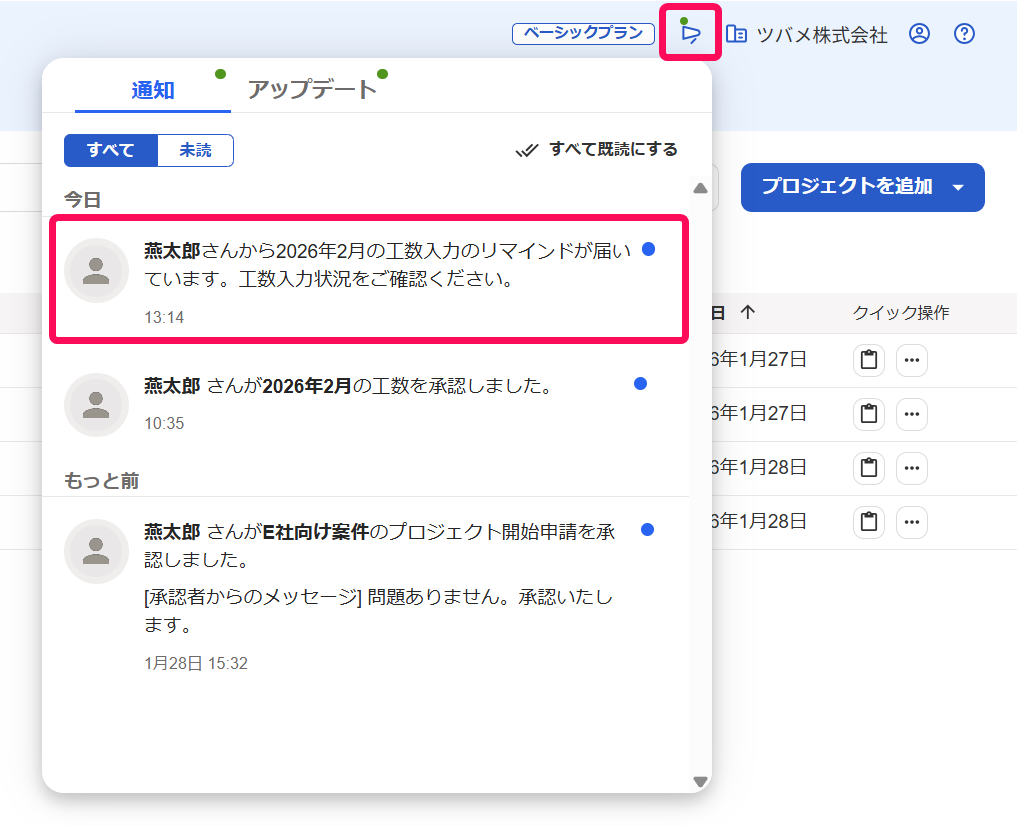
Task: Click the クイック操作 column header
Action: (x=900, y=313)
